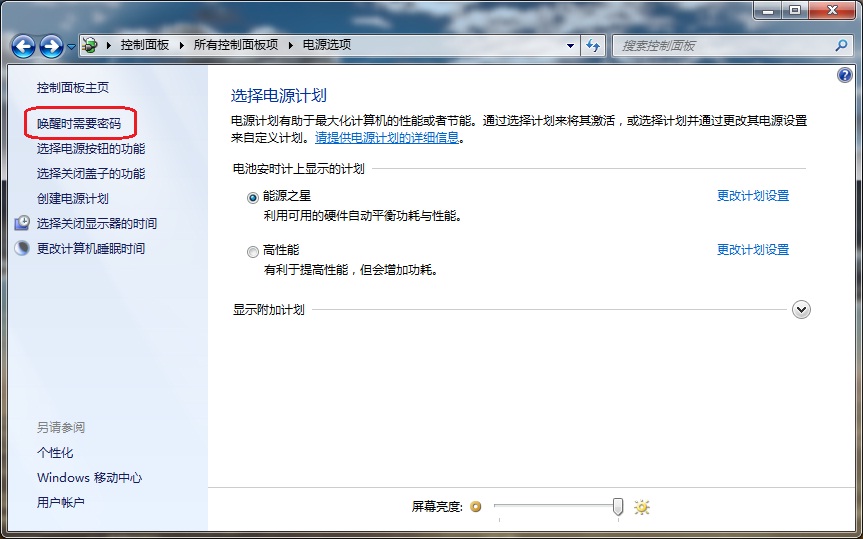
Task: Click 电池安时计上显示的计划 section label
Action: [298, 169]
